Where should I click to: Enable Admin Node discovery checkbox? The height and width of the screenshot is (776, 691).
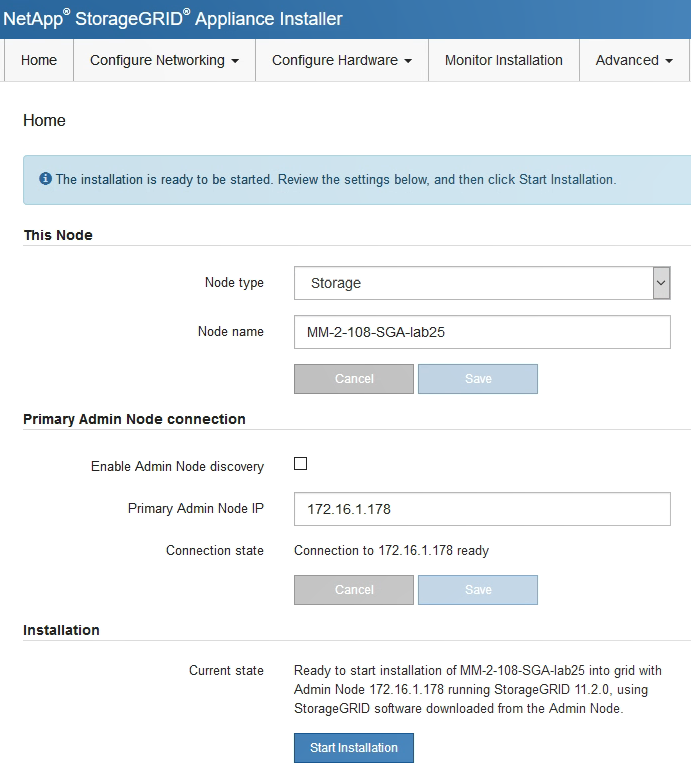[x=300, y=464]
